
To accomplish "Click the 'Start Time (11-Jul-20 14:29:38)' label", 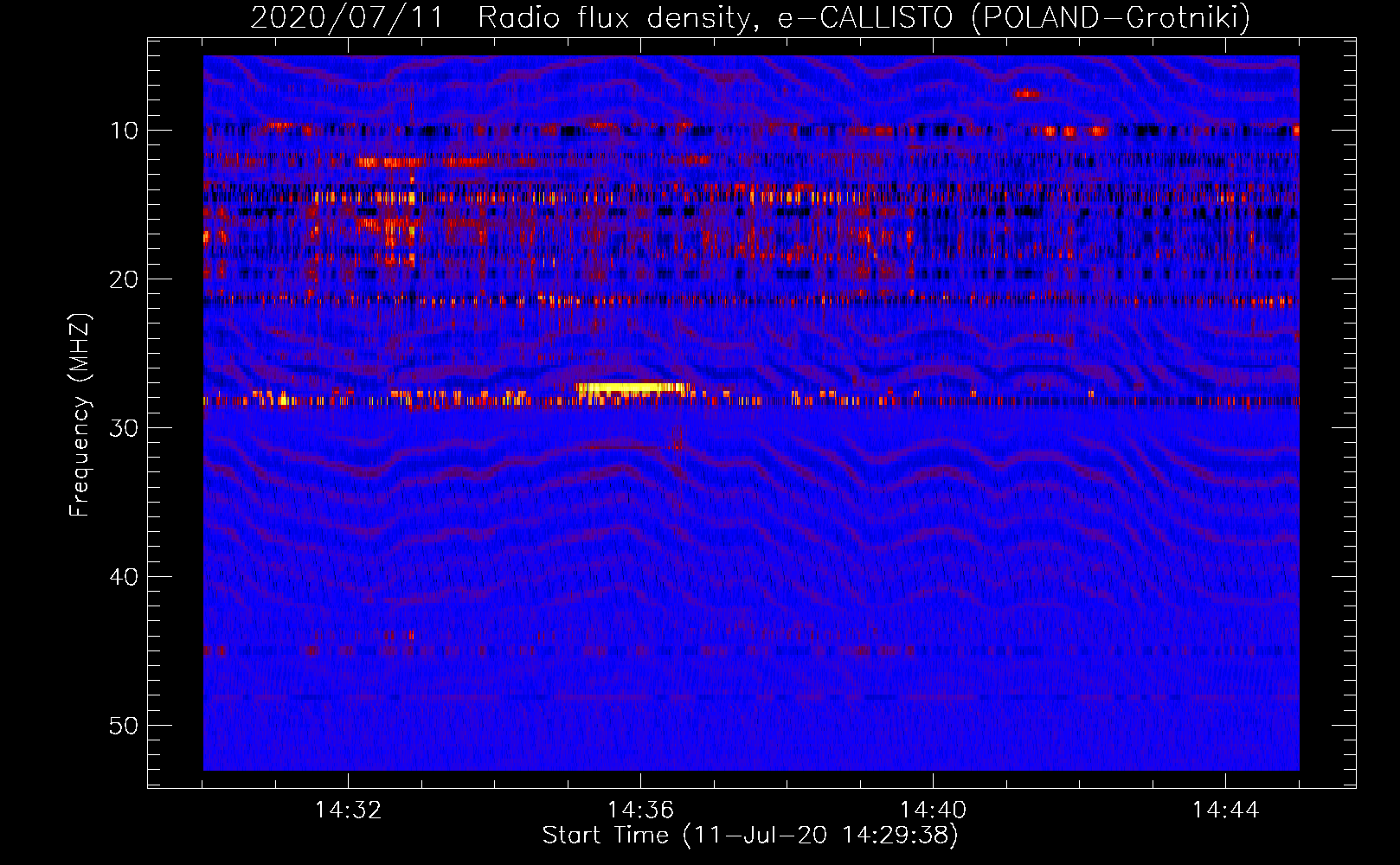I will pyautogui.click(x=750, y=836).
